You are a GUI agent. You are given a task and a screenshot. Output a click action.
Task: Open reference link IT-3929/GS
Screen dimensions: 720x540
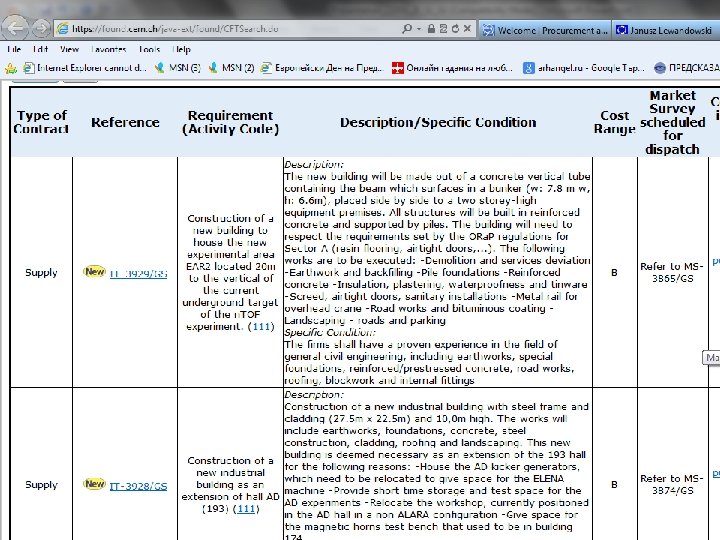click(138, 274)
